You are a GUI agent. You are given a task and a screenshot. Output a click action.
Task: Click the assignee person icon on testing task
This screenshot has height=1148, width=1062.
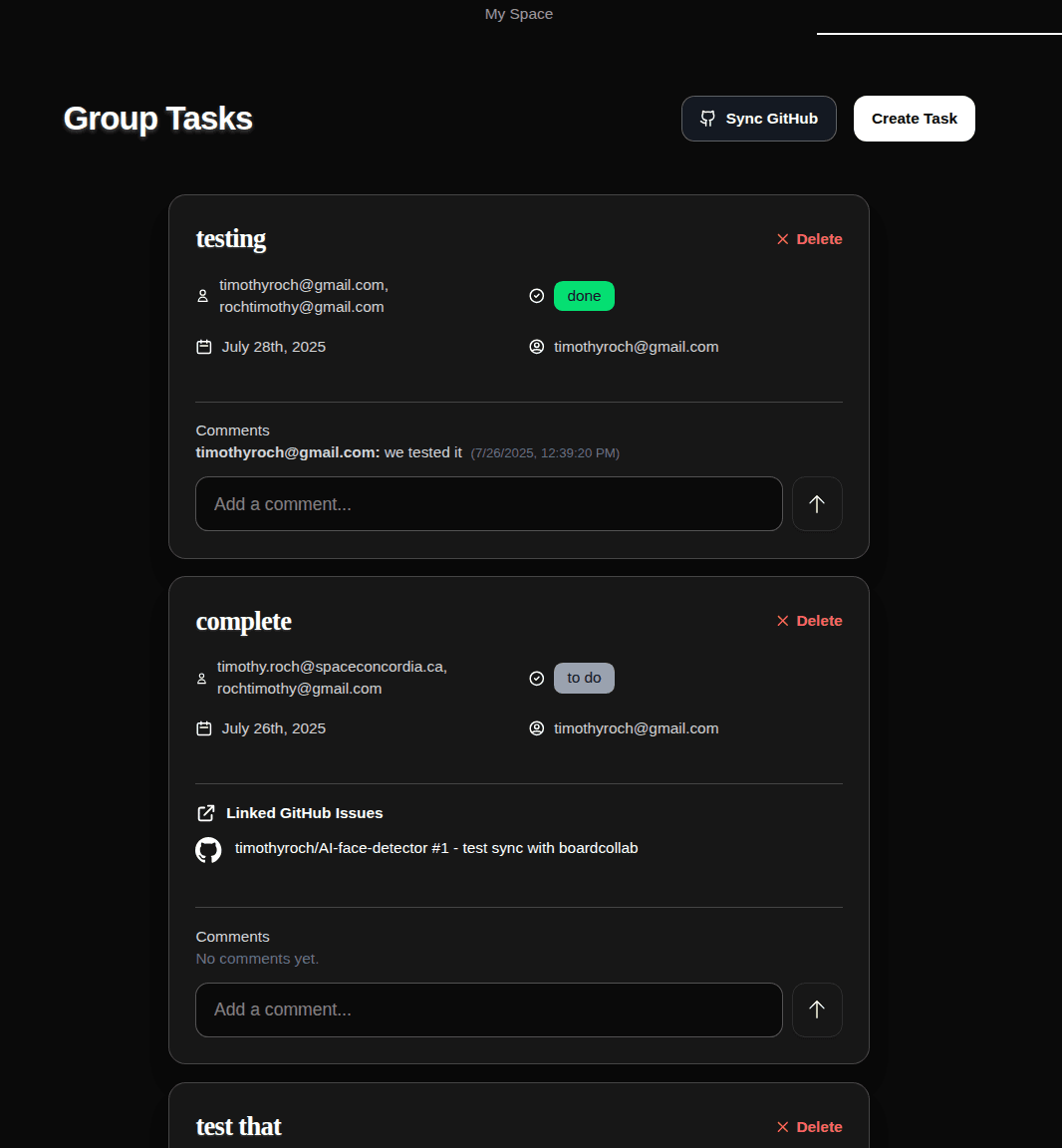203,295
